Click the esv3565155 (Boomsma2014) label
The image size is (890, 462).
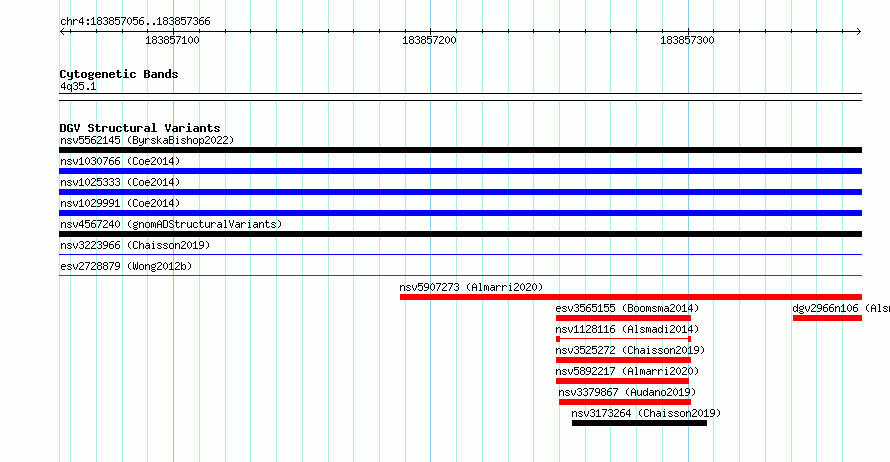point(627,308)
